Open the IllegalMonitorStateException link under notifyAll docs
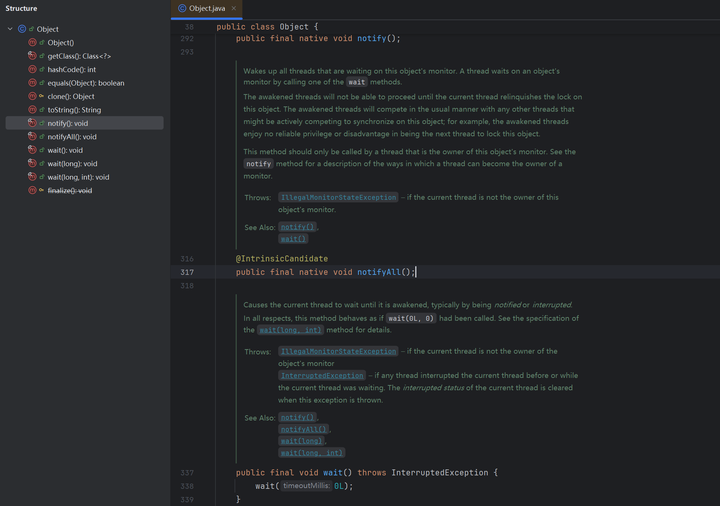Viewport: 720px width, 506px height. point(338,197)
